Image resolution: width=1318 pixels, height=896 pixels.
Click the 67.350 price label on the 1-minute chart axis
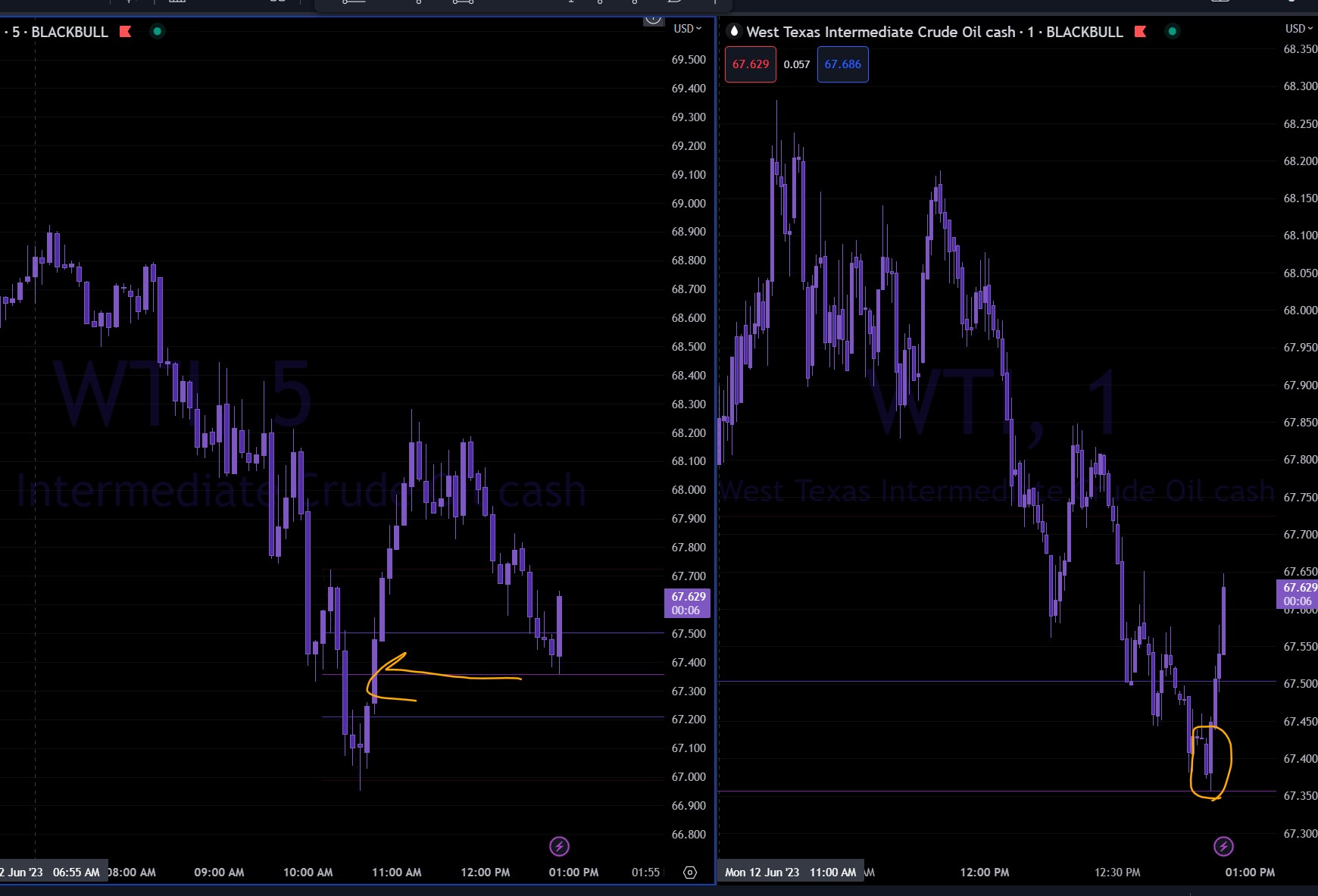pos(1300,796)
